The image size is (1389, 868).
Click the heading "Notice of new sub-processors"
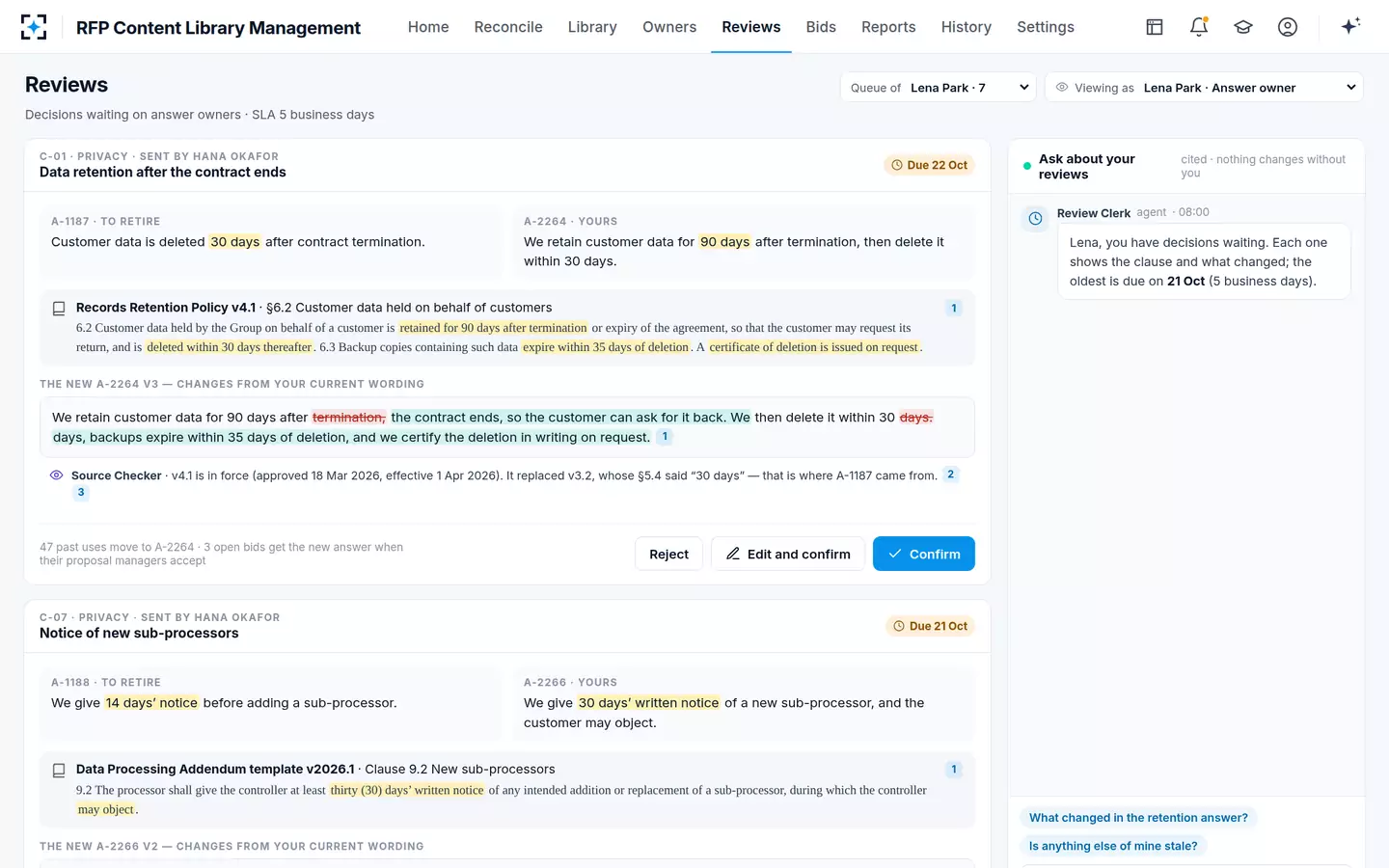tap(139, 634)
